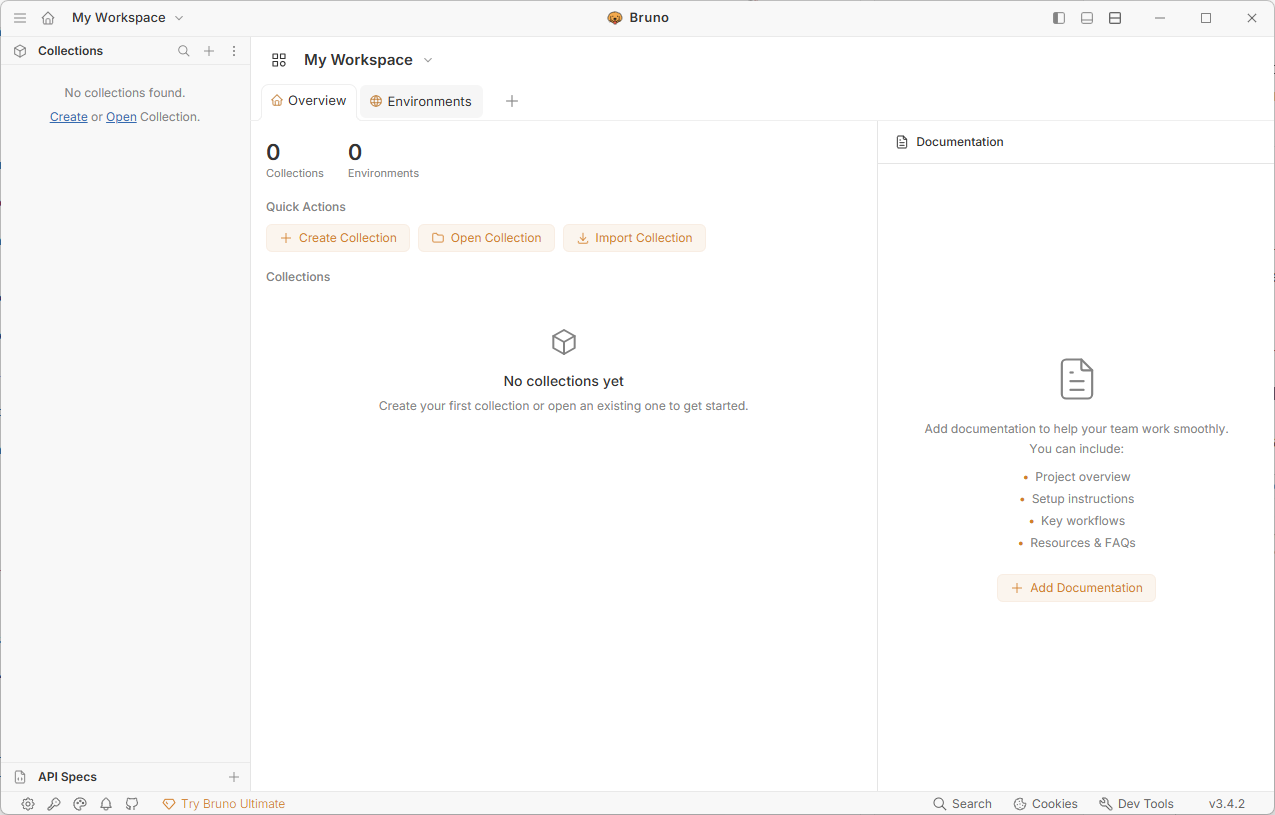Follow the Create link in the sidebar
Screen dimensions: 1275x815
click(x=69, y=117)
